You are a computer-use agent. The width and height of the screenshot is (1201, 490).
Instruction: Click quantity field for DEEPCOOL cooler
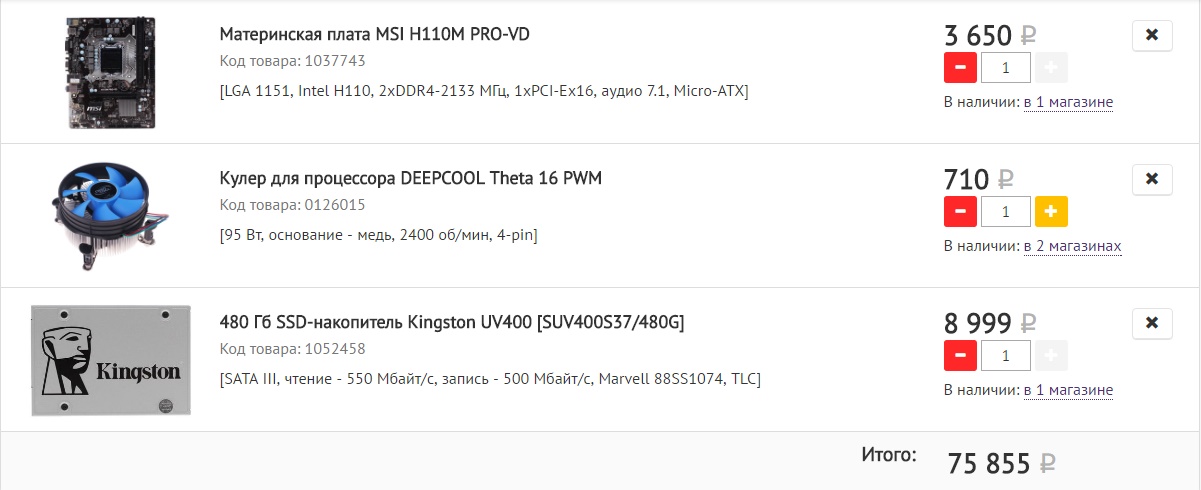[x=1005, y=212]
